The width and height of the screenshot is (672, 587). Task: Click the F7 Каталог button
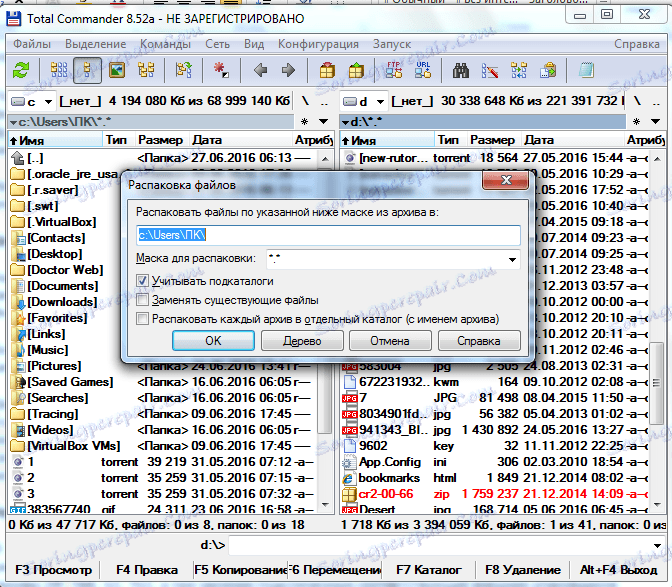pyautogui.click(x=429, y=570)
